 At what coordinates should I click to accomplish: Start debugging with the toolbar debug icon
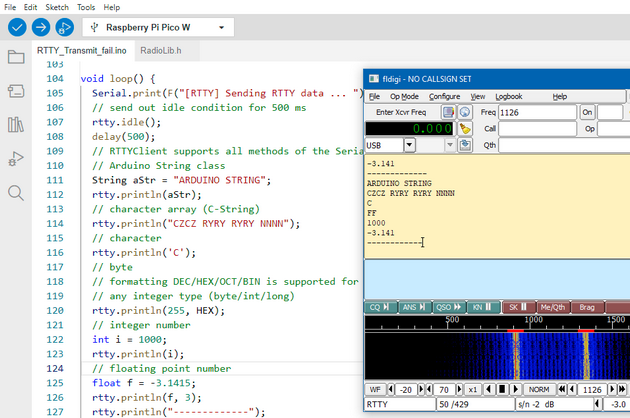point(65,27)
